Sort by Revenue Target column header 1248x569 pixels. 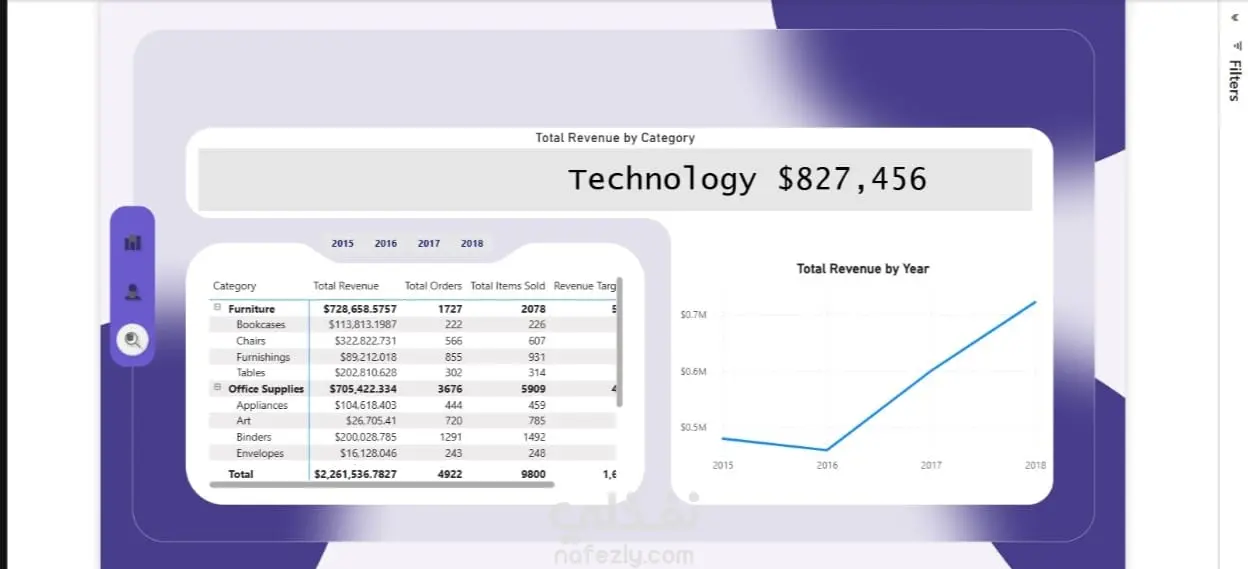585,286
